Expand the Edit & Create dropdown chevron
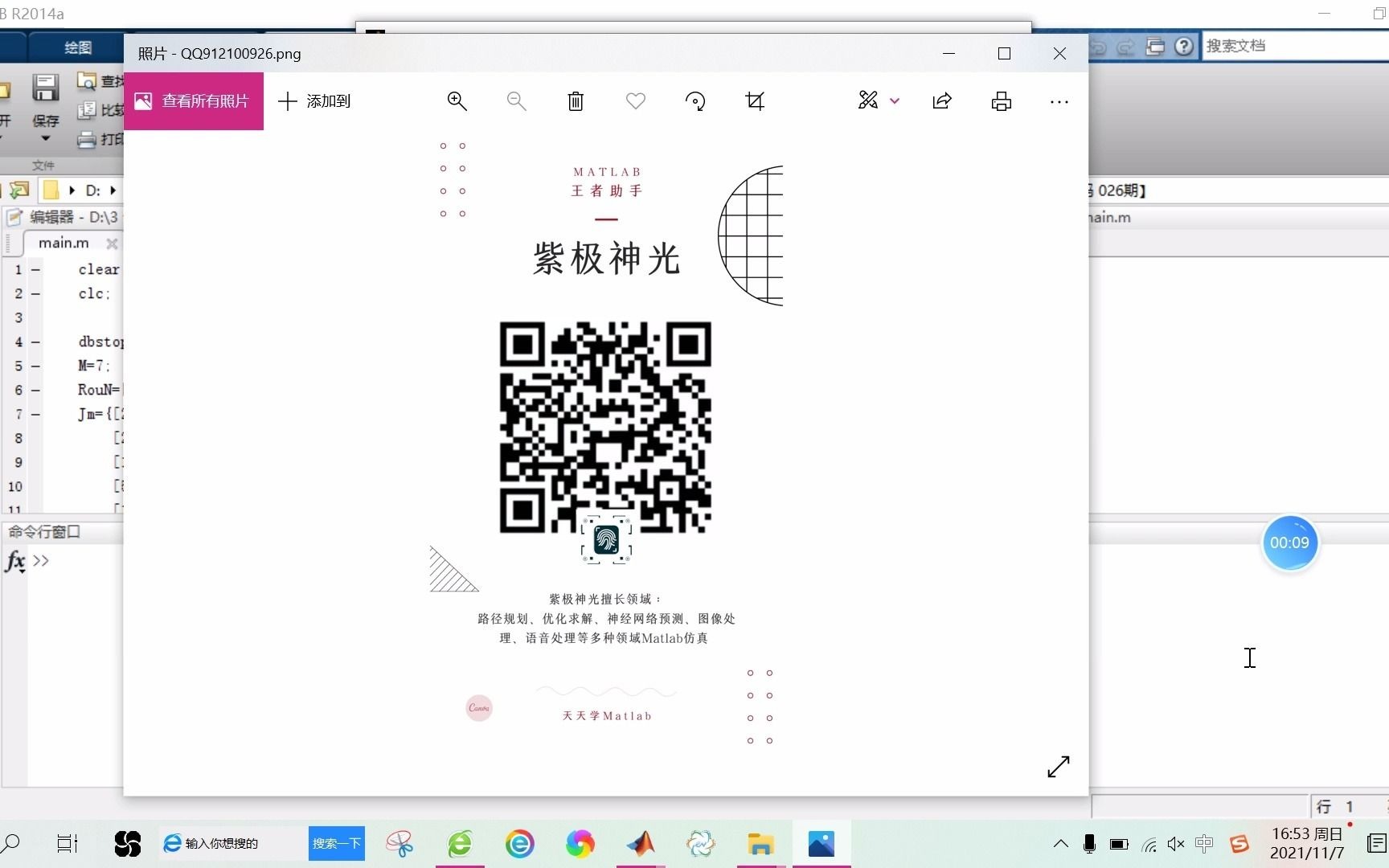 point(895,101)
